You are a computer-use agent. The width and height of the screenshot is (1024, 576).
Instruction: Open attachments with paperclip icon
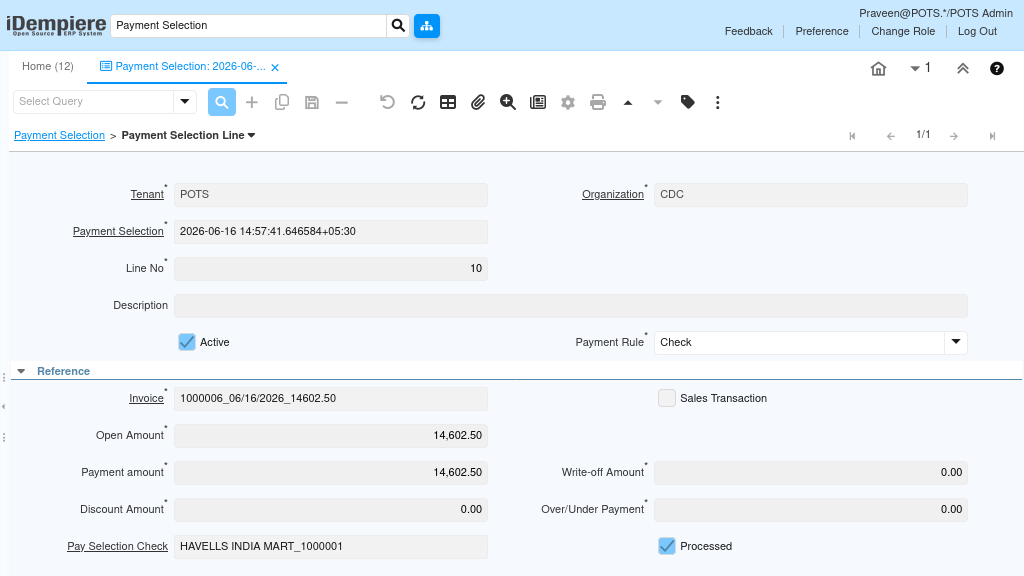tap(478, 103)
